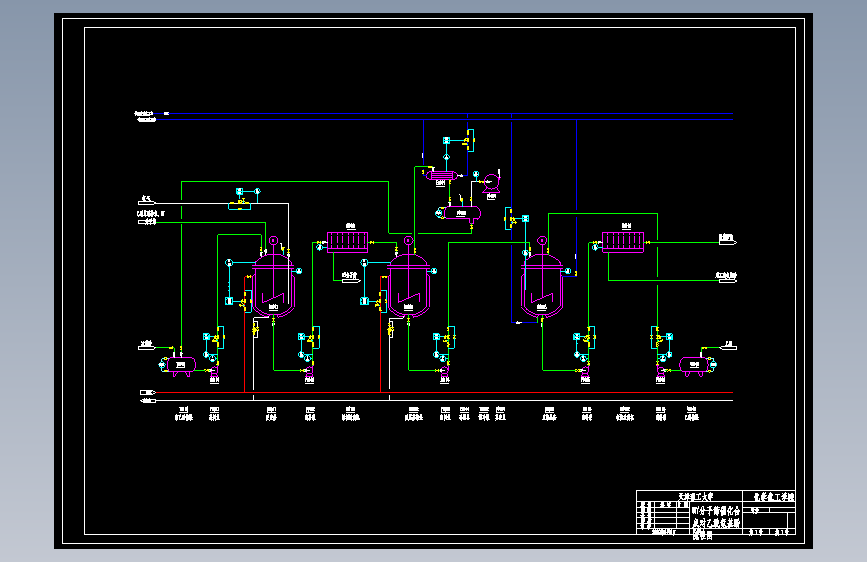
Task: Select the receiver tank below the condenser
Action: [x=462, y=213]
